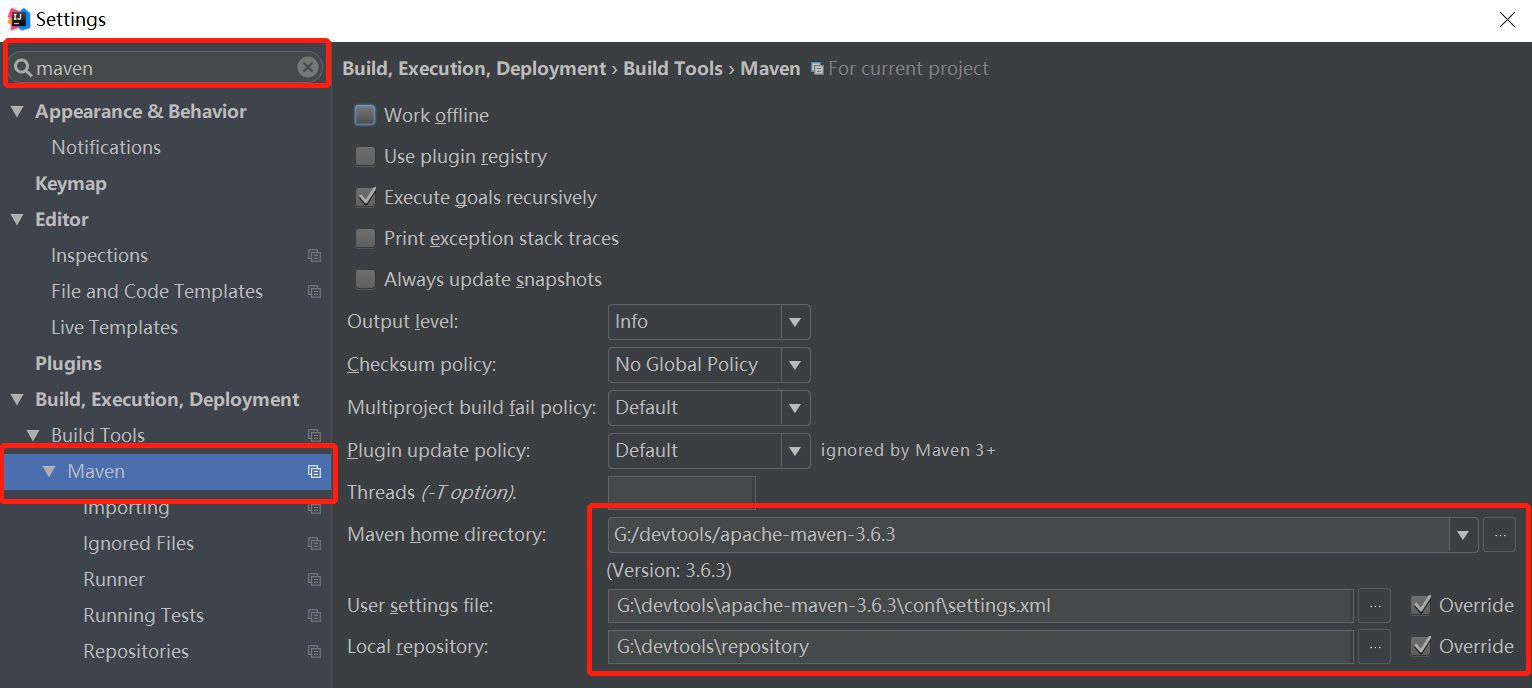This screenshot has height=688, width=1532.
Task: Click the per-project icon beside Ignored Files
Action: [314, 544]
